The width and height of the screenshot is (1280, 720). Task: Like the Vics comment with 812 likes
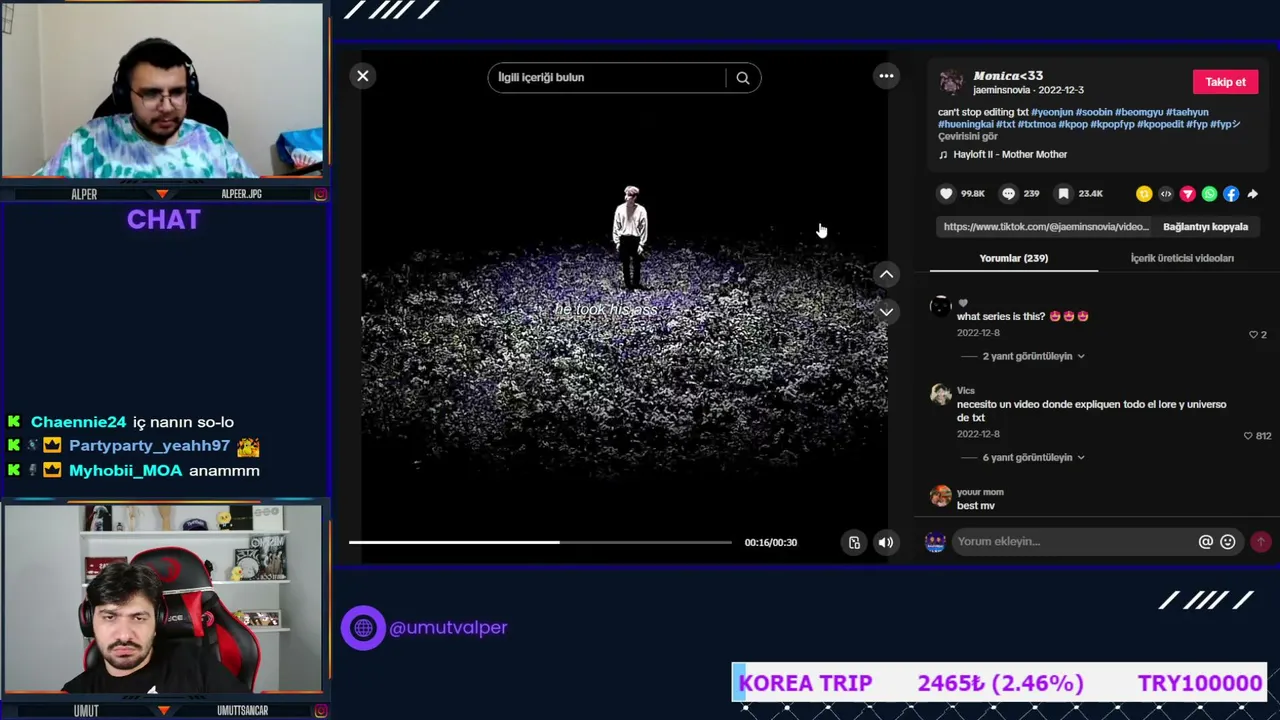click(1248, 436)
